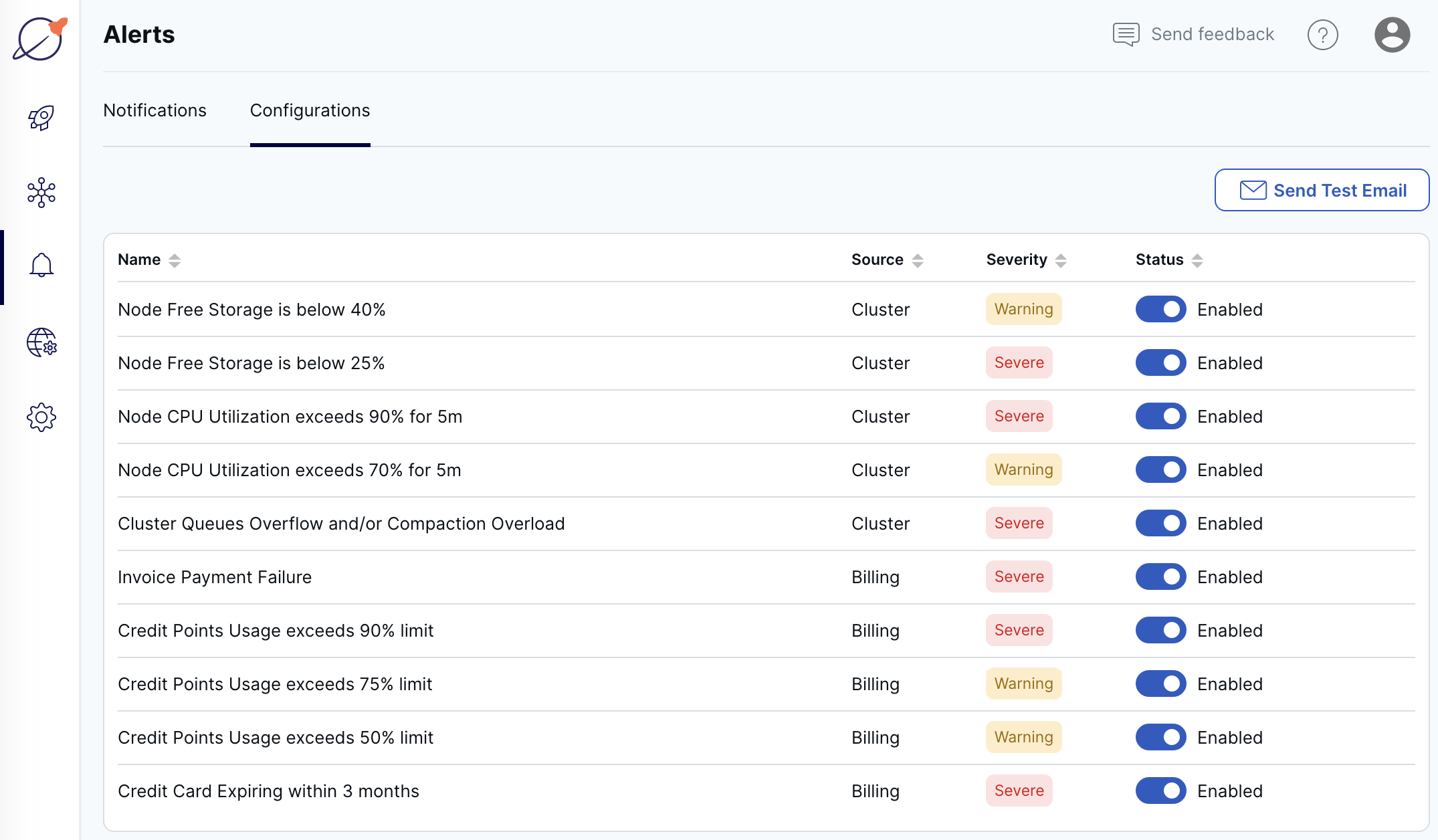The width and height of the screenshot is (1438, 840).
Task: Sort alerts by Severity column
Action: click(x=1060, y=260)
